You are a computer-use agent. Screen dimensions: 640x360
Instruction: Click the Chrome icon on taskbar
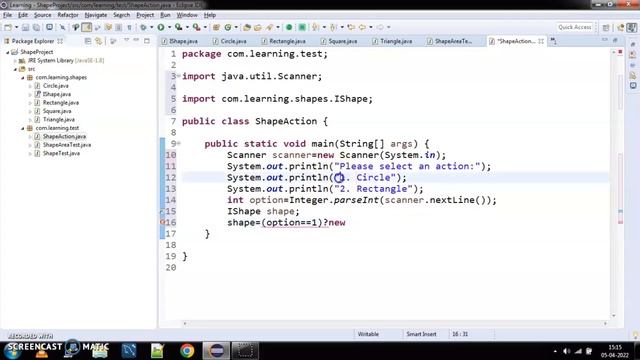coord(187,351)
